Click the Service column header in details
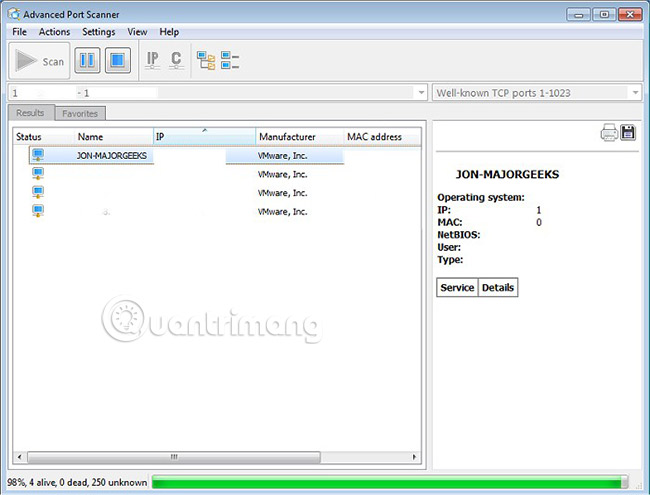The width and height of the screenshot is (650, 495). (457, 287)
